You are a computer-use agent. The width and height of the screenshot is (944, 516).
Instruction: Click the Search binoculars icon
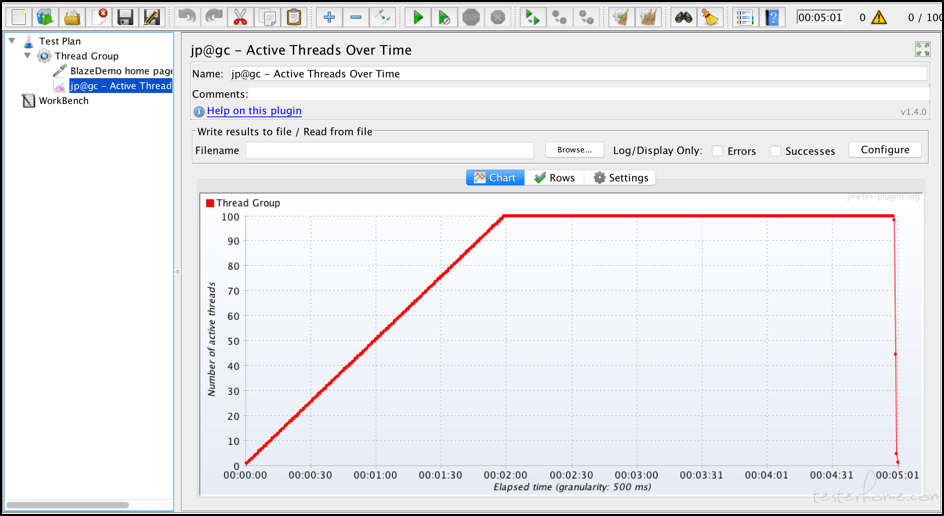[x=683, y=17]
